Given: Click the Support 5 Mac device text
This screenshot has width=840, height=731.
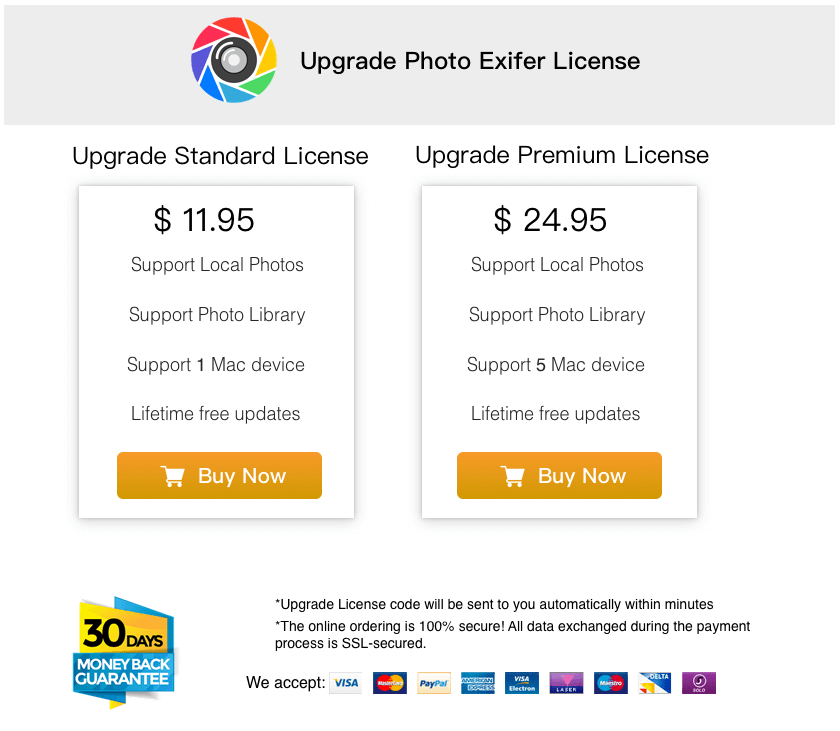Looking at the screenshot, I should tap(556, 365).
